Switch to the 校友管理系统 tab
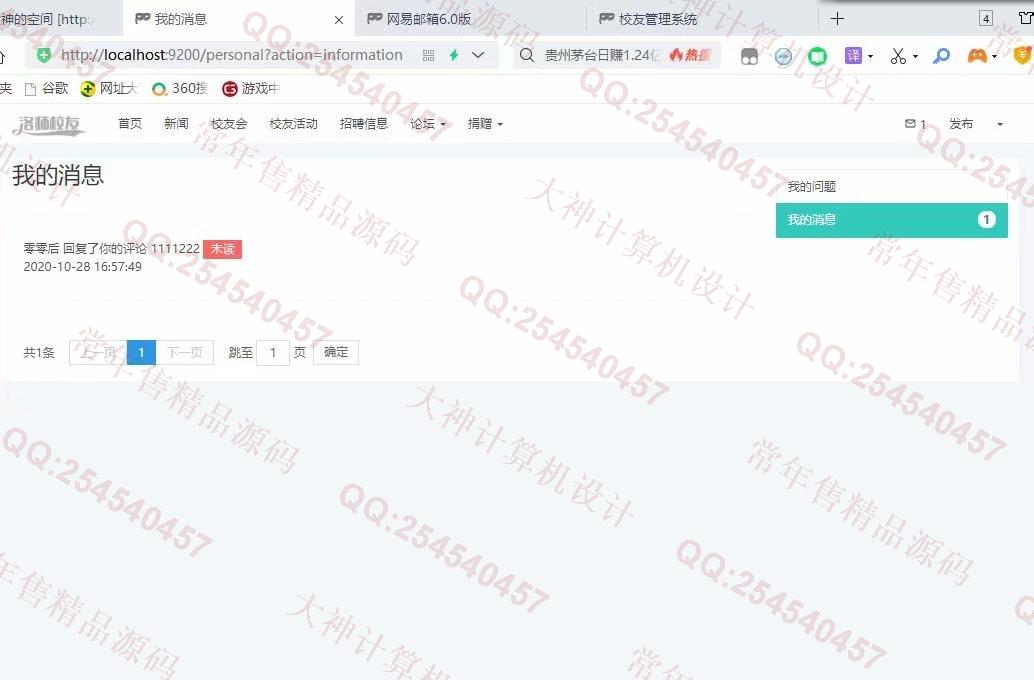Viewport: 1034px width, 680px height. (x=702, y=18)
